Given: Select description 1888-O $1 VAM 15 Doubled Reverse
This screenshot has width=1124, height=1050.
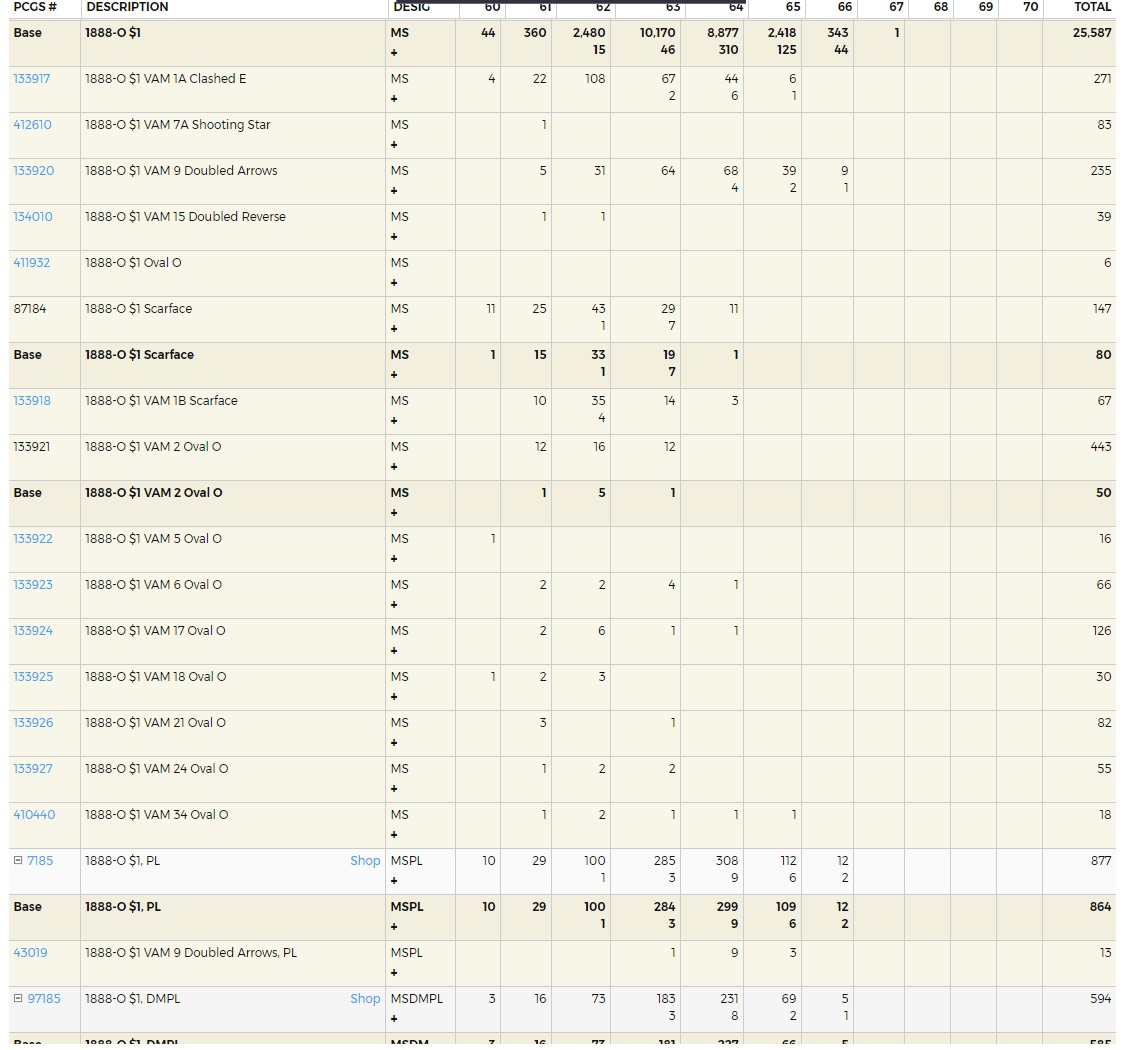Looking at the screenshot, I should tap(185, 216).
